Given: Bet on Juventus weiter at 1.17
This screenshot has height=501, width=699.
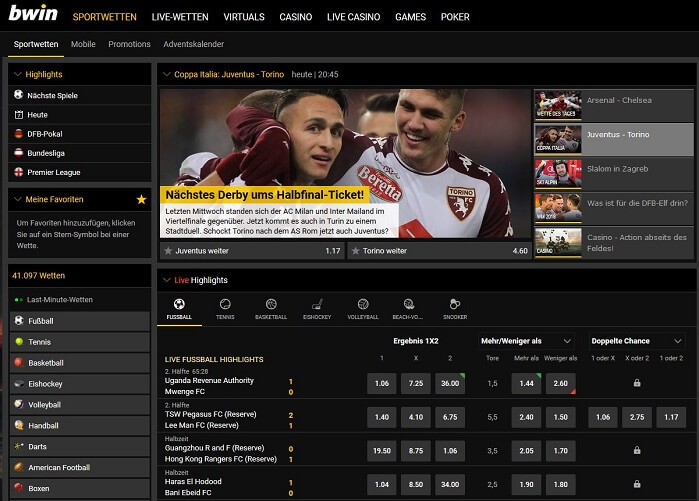Looking at the screenshot, I should click(x=252, y=250).
